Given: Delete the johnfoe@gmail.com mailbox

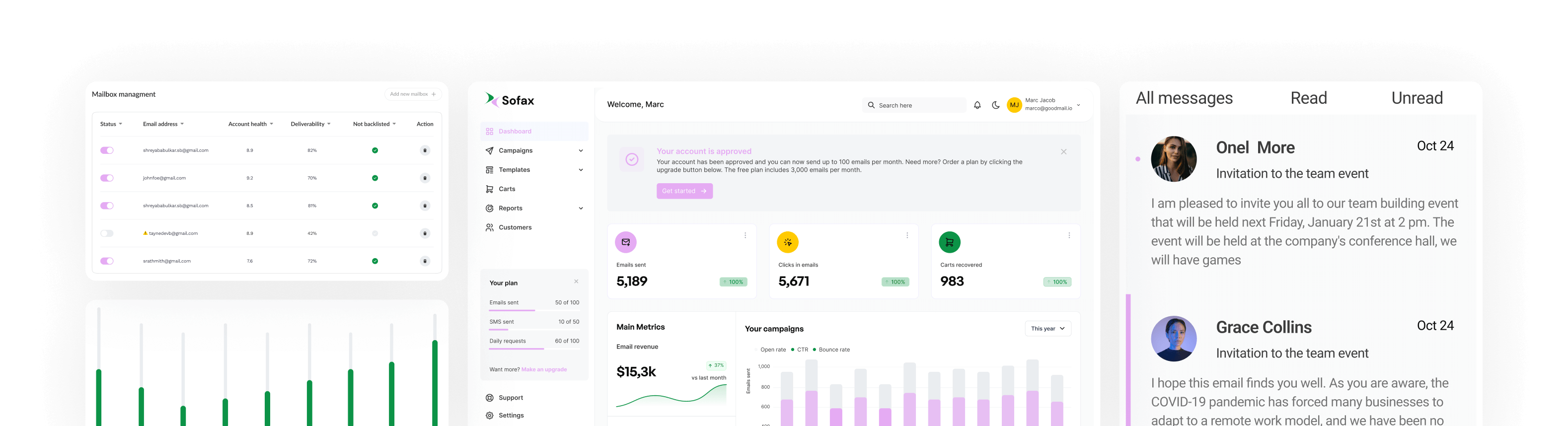Looking at the screenshot, I should [425, 178].
